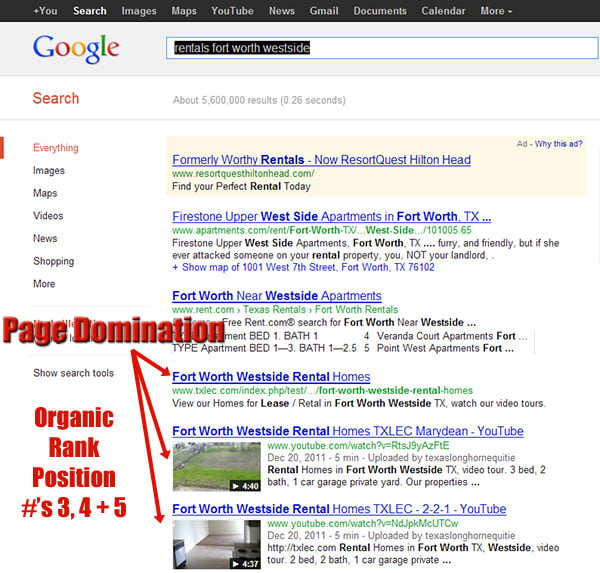Expand More filters in the sidebar
The height and width of the screenshot is (573, 600).
pyautogui.click(x=44, y=284)
